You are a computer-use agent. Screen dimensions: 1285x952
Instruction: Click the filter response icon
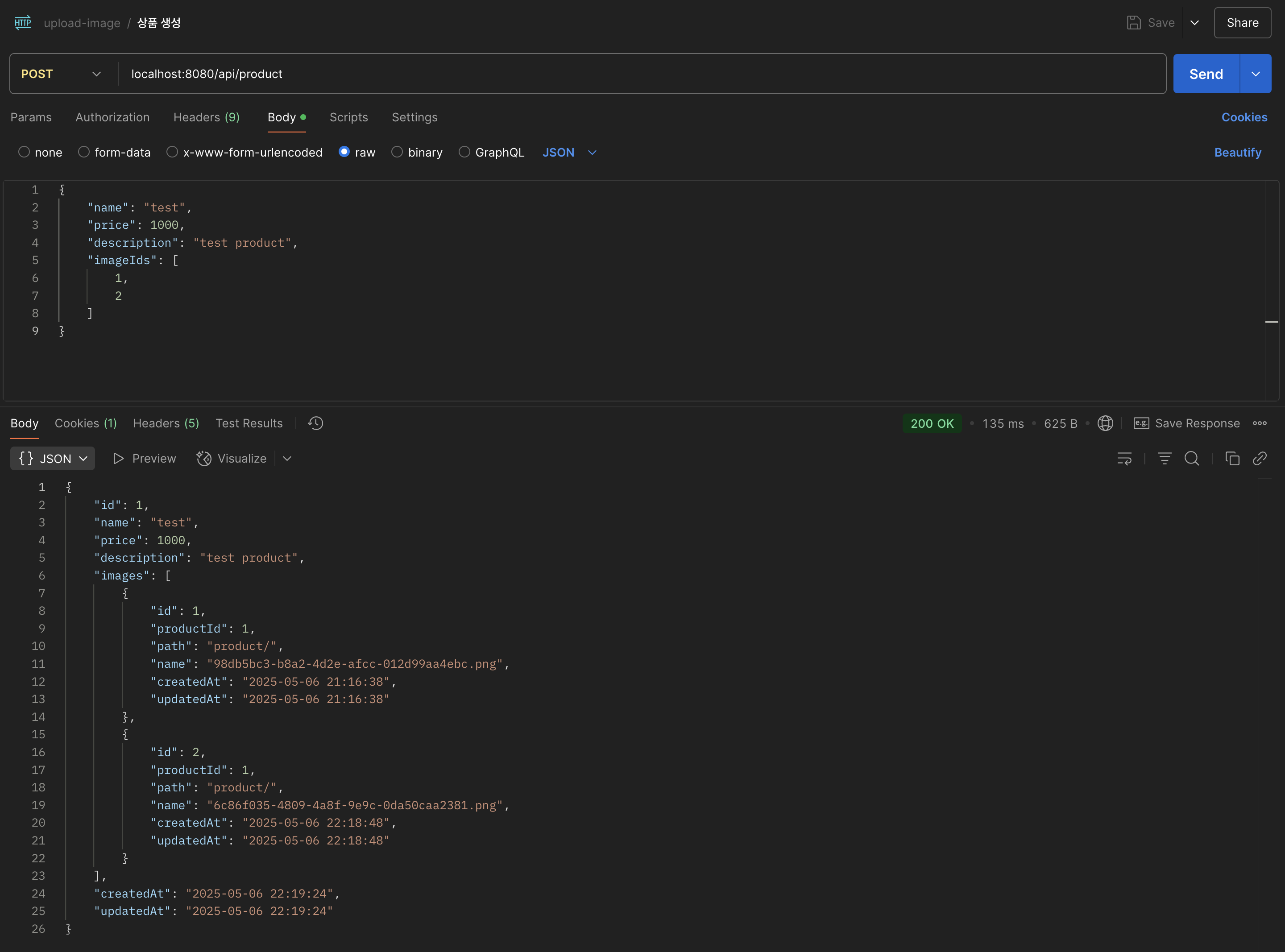pos(1164,459)
